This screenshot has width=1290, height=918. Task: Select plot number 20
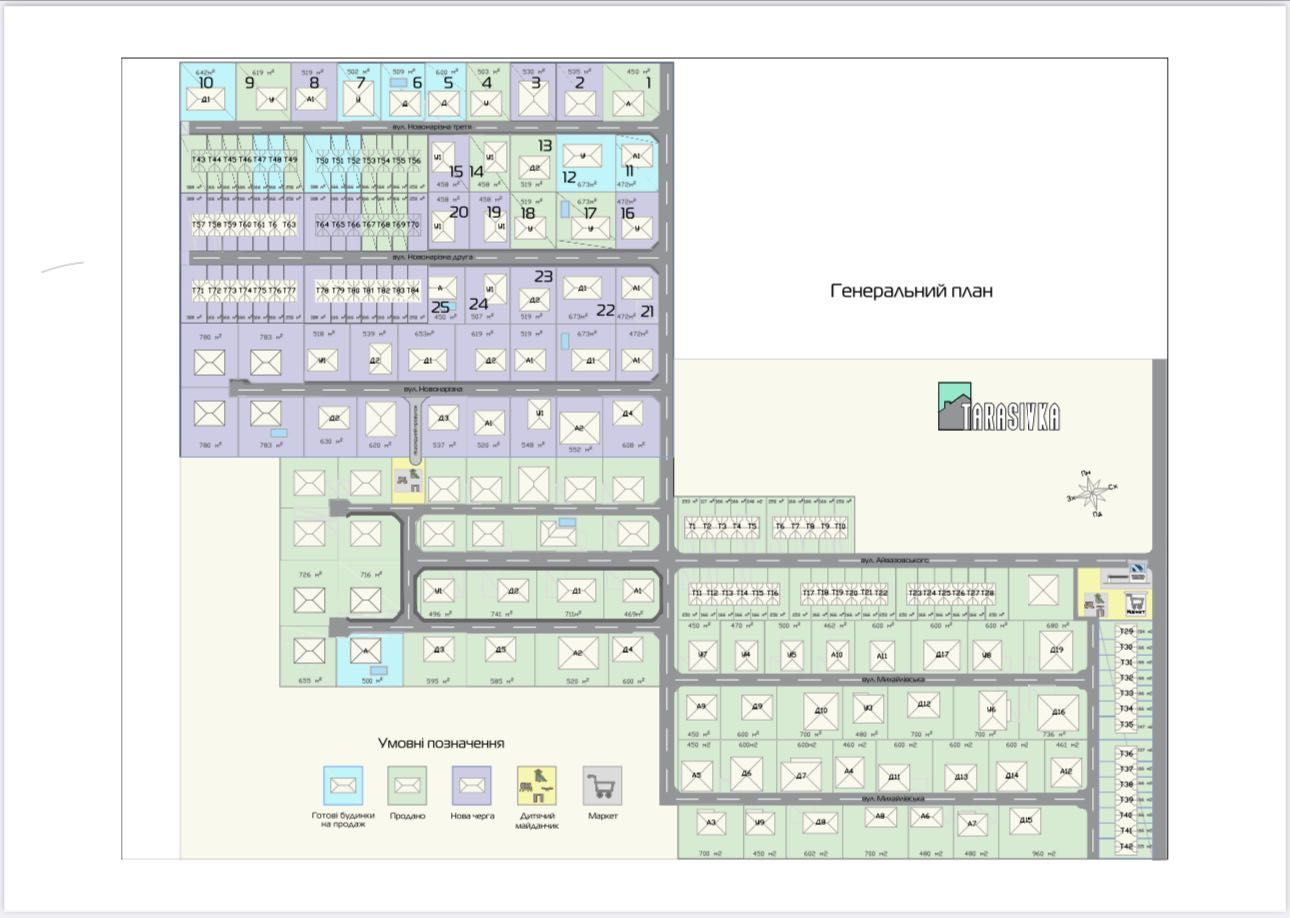click(458, 212)
